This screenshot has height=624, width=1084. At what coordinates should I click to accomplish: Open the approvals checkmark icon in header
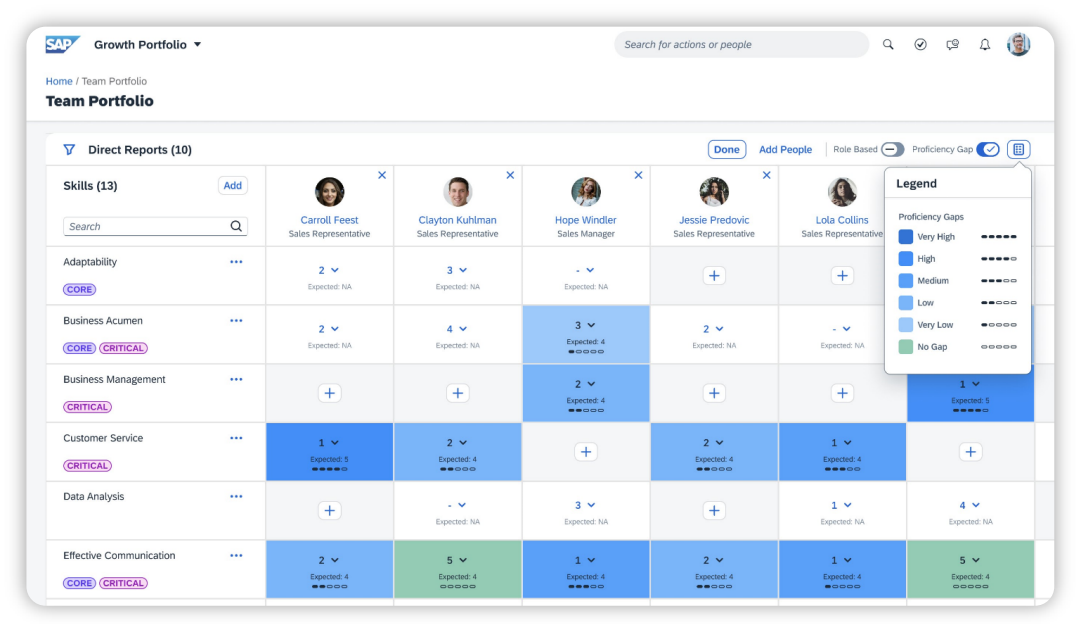pyautogui.click(x=920, y=44)
